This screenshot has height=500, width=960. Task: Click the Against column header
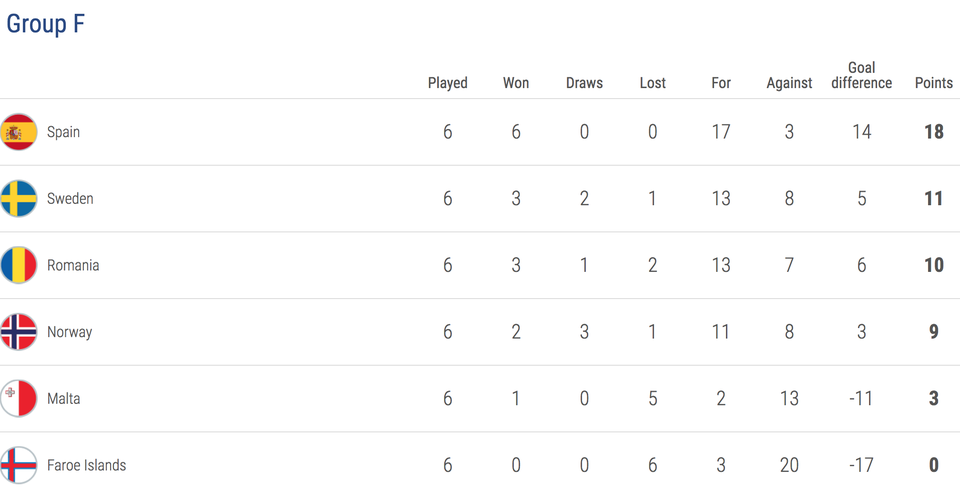[x=789, y=83]
